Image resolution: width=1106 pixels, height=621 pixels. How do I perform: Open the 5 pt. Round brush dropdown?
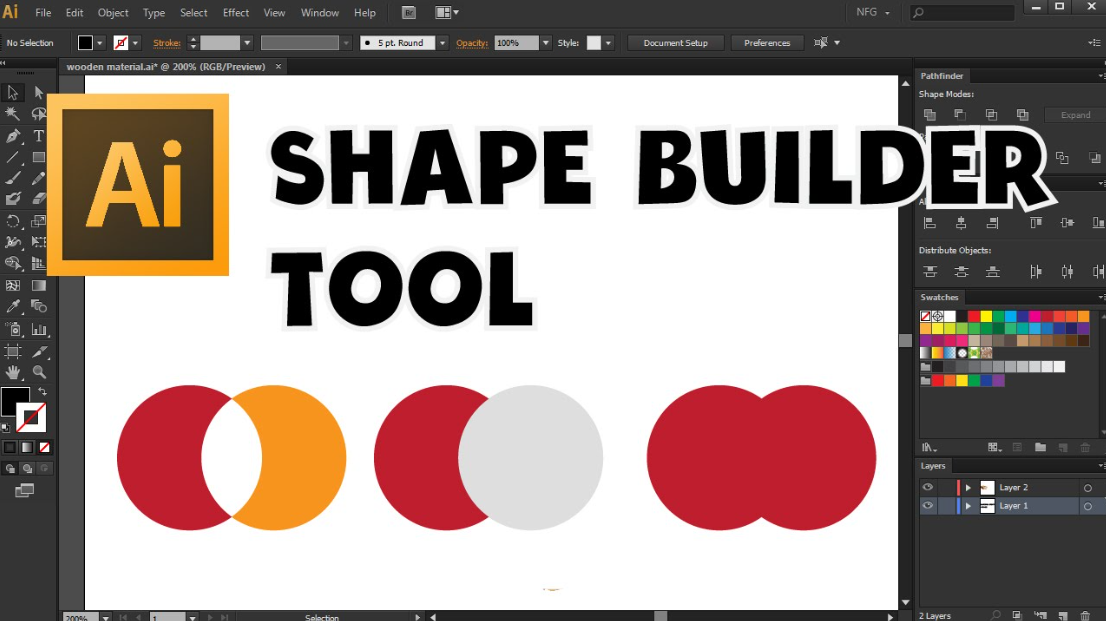[x=442, y=43]
